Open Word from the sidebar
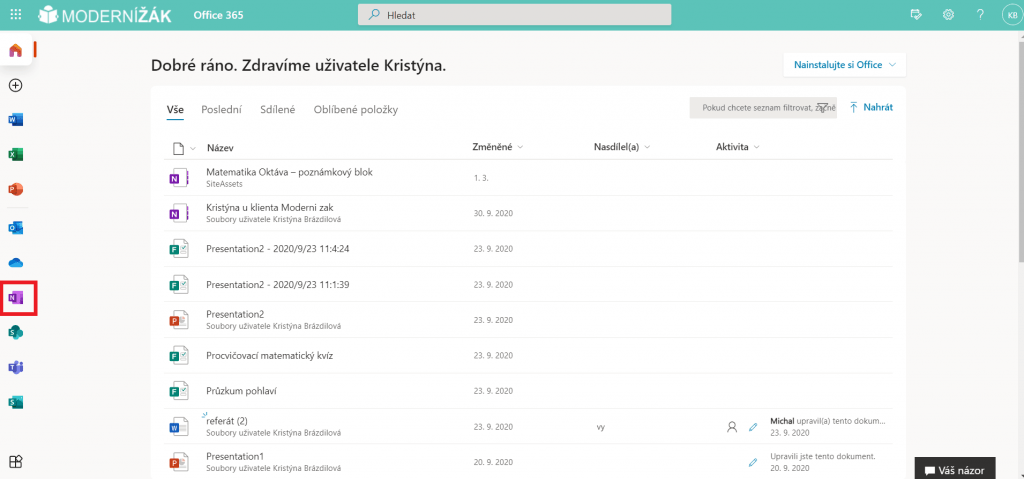 [x=15, y=120]
